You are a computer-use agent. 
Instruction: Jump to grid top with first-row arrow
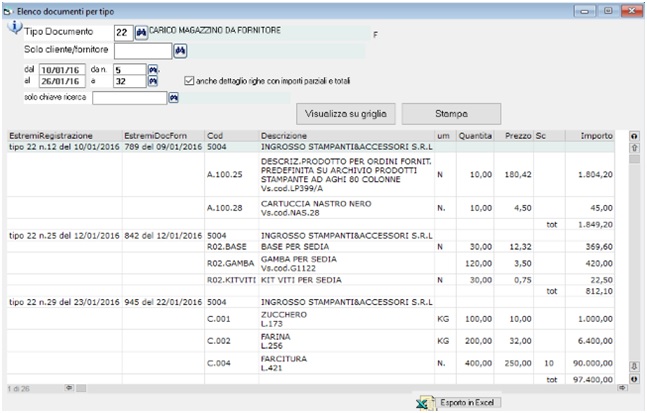coord(634,136)
